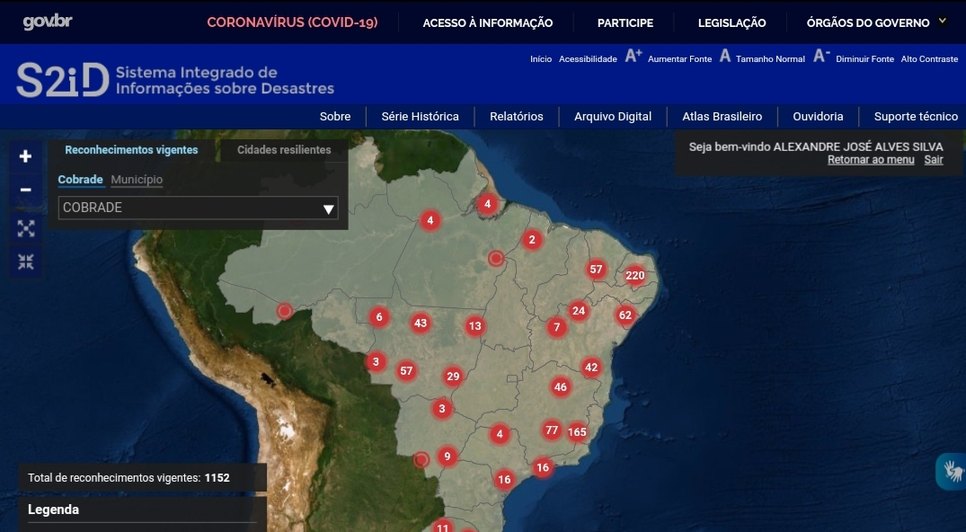Open the 46 cluster marker
Viewport: 966px width, 532px height.
[x=560, y=387]
